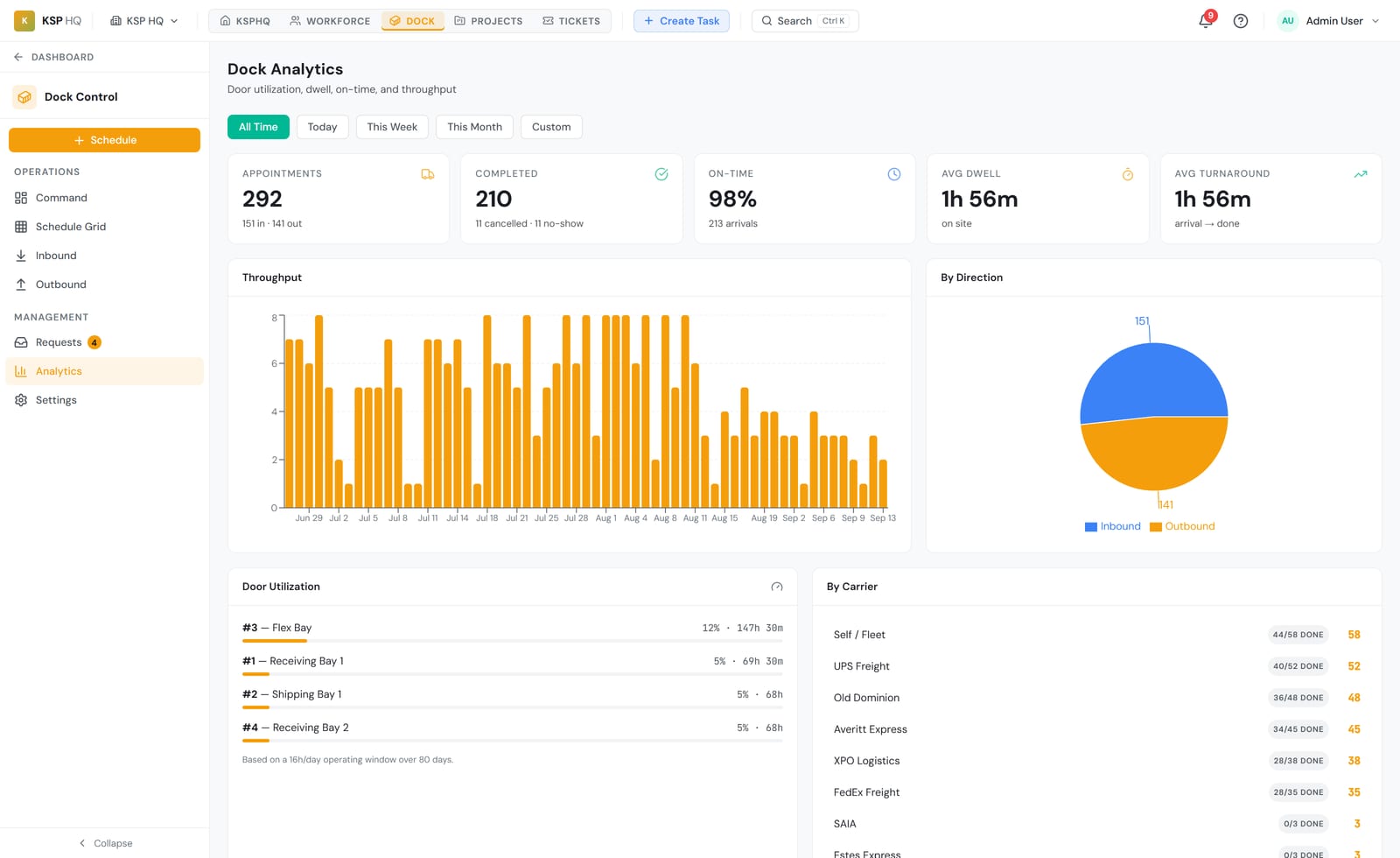Open the Dock tab in top navigation
Screen dimensions: 1400x858
[x=412, y=21]
